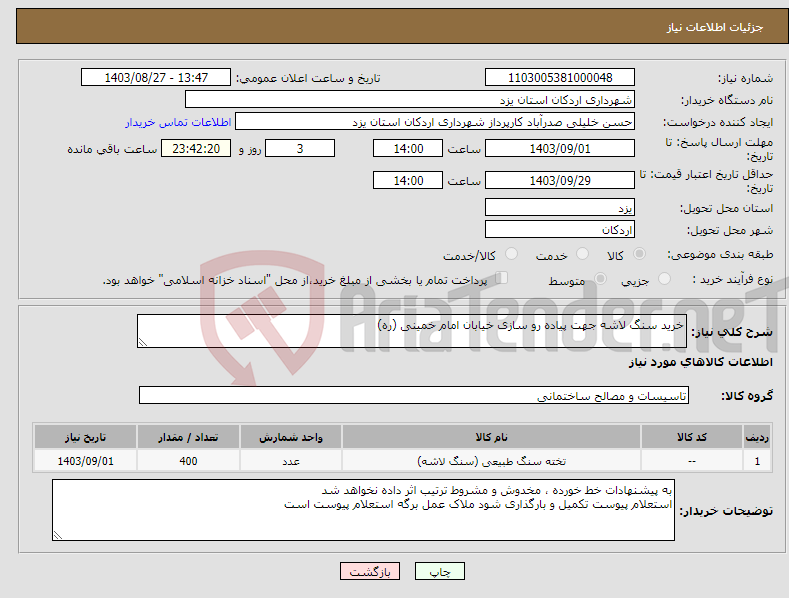Click the جزئیات اطلاعات نیاز page title
The image size is (789, 598).
715,27
